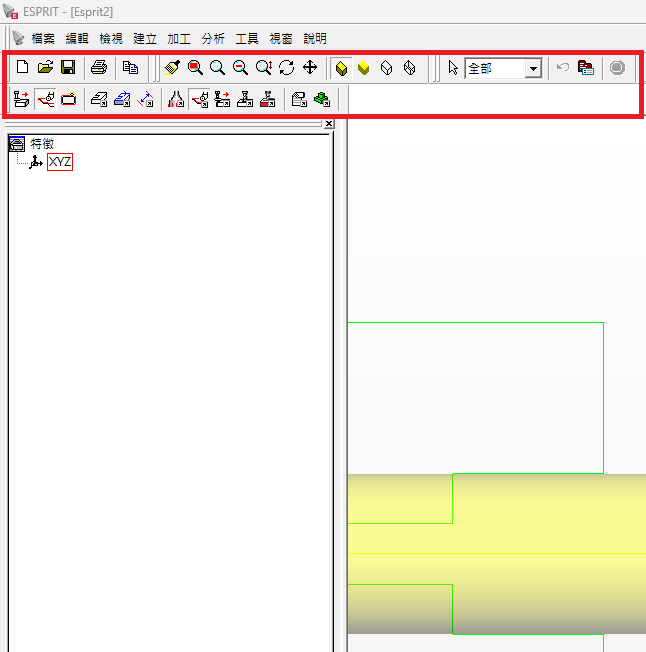Open the 分析 menu

(x=213, y=38)
